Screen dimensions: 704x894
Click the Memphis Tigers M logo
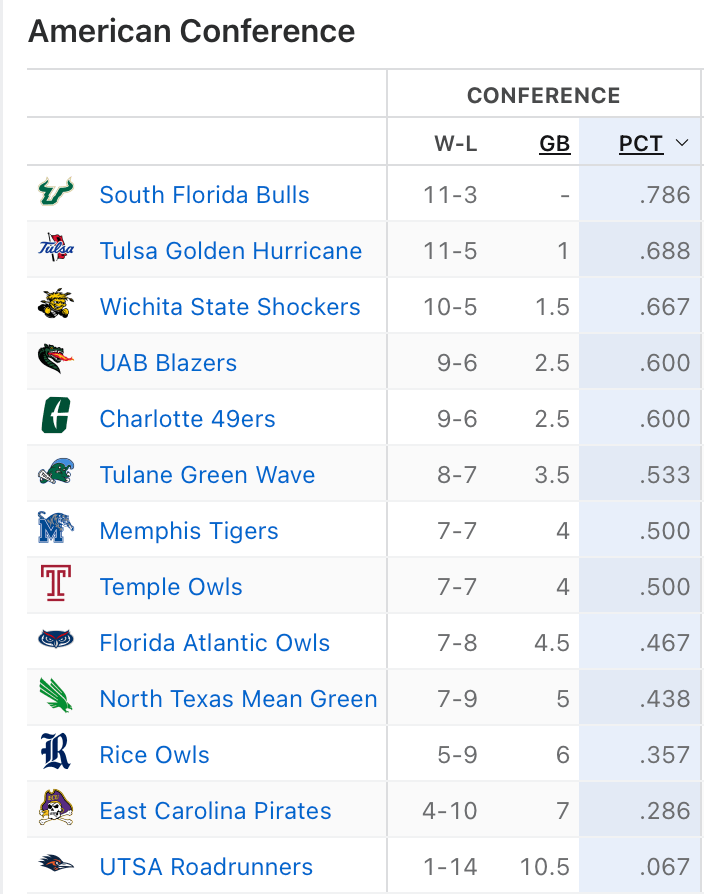(x=55, y=530)
